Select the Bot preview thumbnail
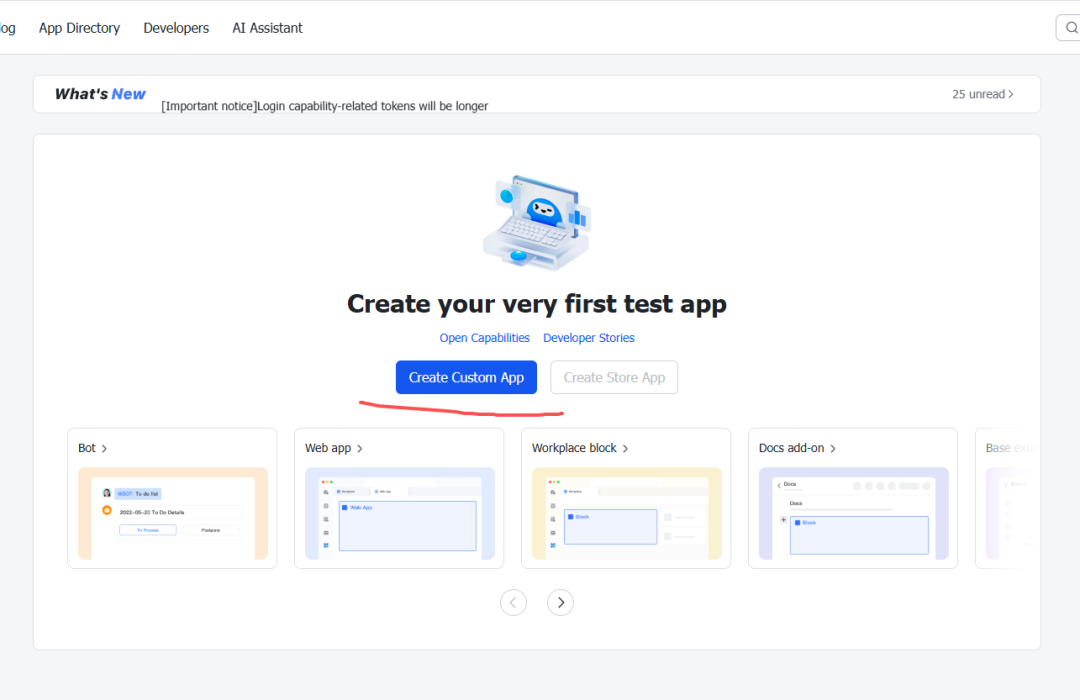 [172, 513]
